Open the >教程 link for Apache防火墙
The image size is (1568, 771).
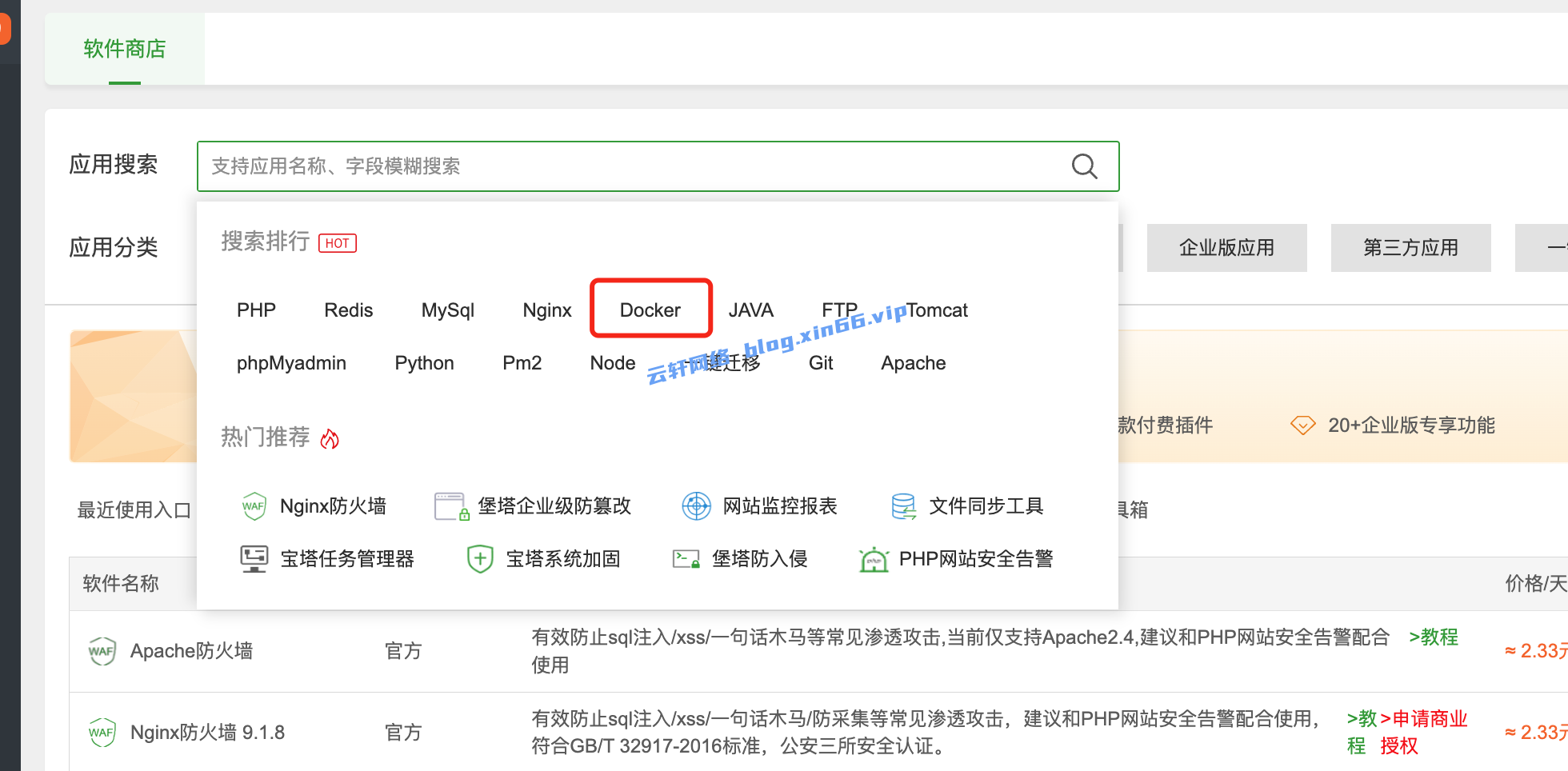tap(1434, 637)
